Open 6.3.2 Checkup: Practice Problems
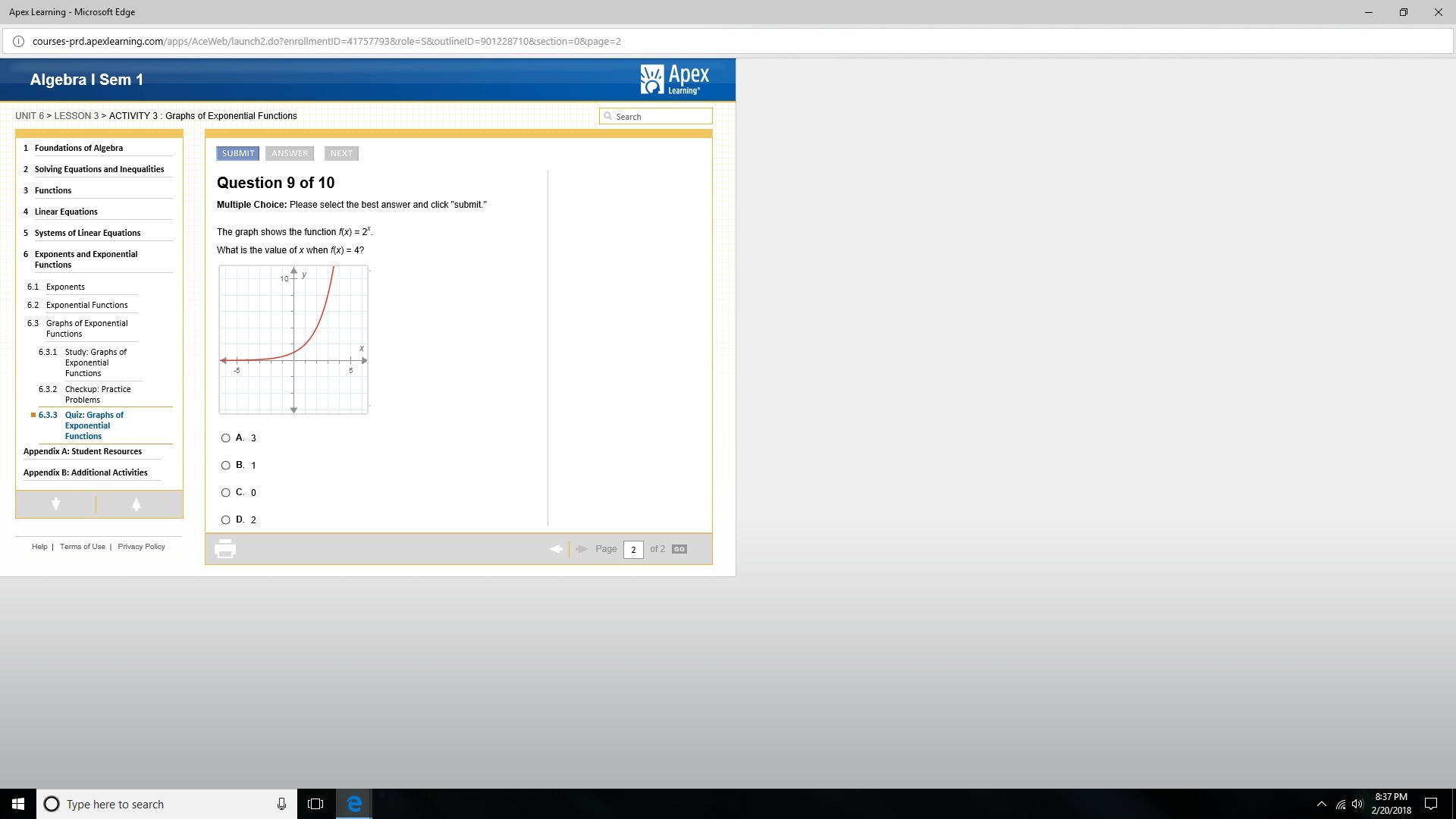Viewport: 1456px width, 819px height. click(97, 394)
